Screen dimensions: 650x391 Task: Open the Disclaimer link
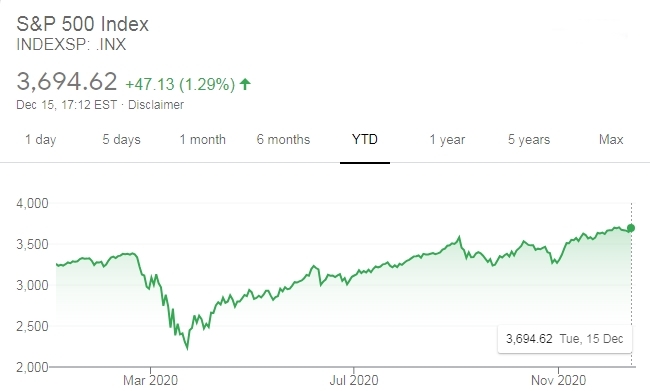click(x=156, y=104)
